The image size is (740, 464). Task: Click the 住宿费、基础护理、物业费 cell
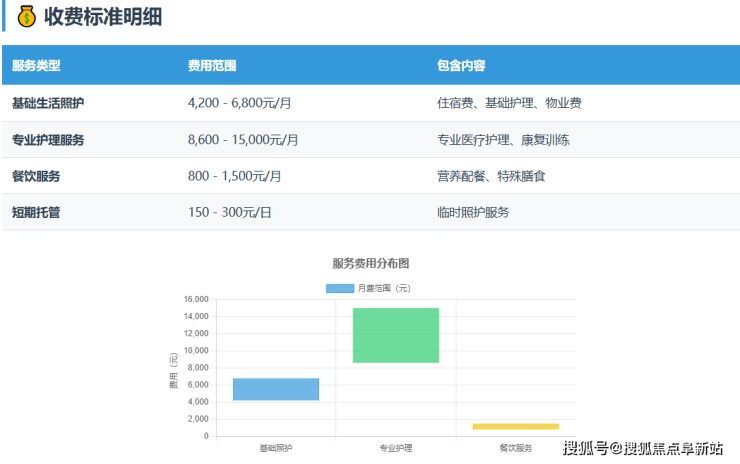[x=509, y=103]
